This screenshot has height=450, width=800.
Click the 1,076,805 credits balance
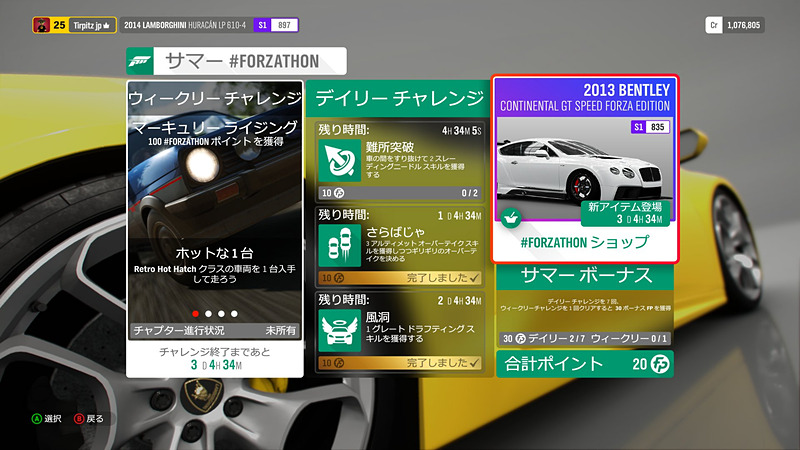click(x=743, y=25)
